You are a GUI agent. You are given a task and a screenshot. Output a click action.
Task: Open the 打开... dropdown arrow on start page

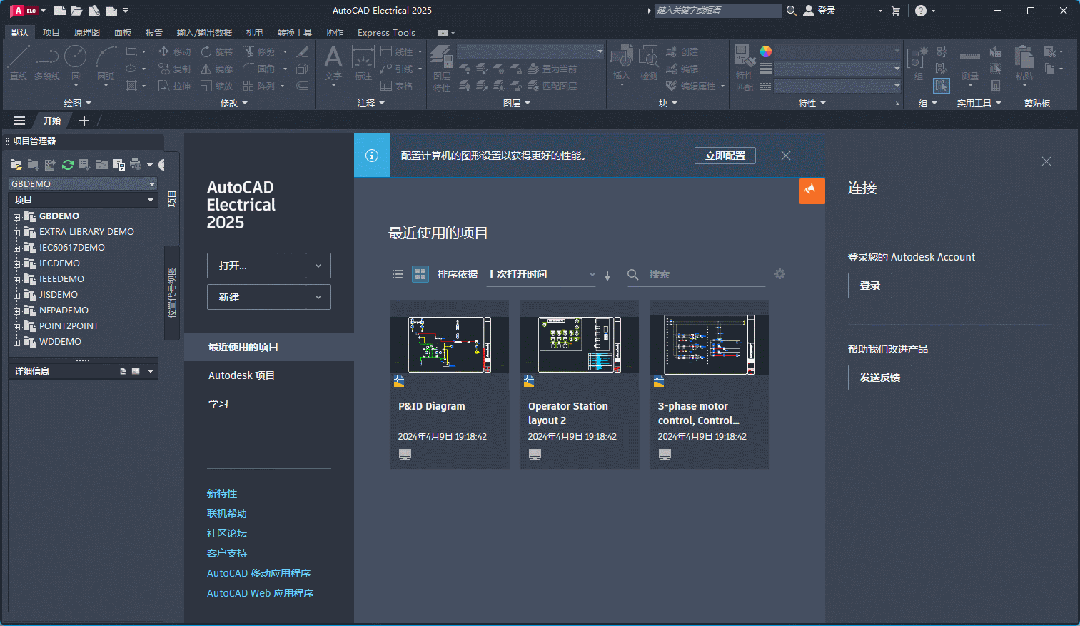[x=318, y=265]
